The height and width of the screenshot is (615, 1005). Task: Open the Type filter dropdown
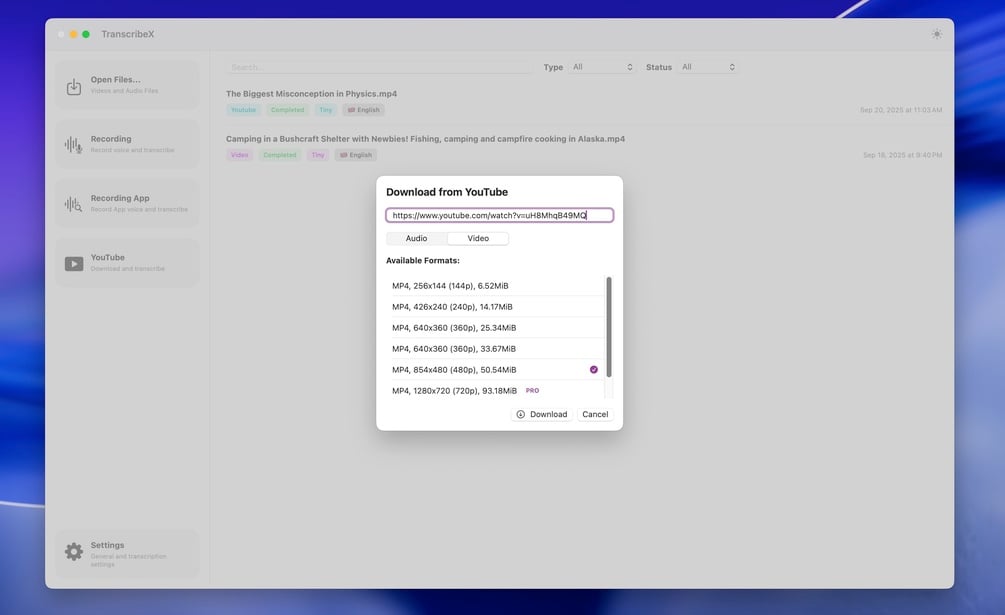click(602, 67)
